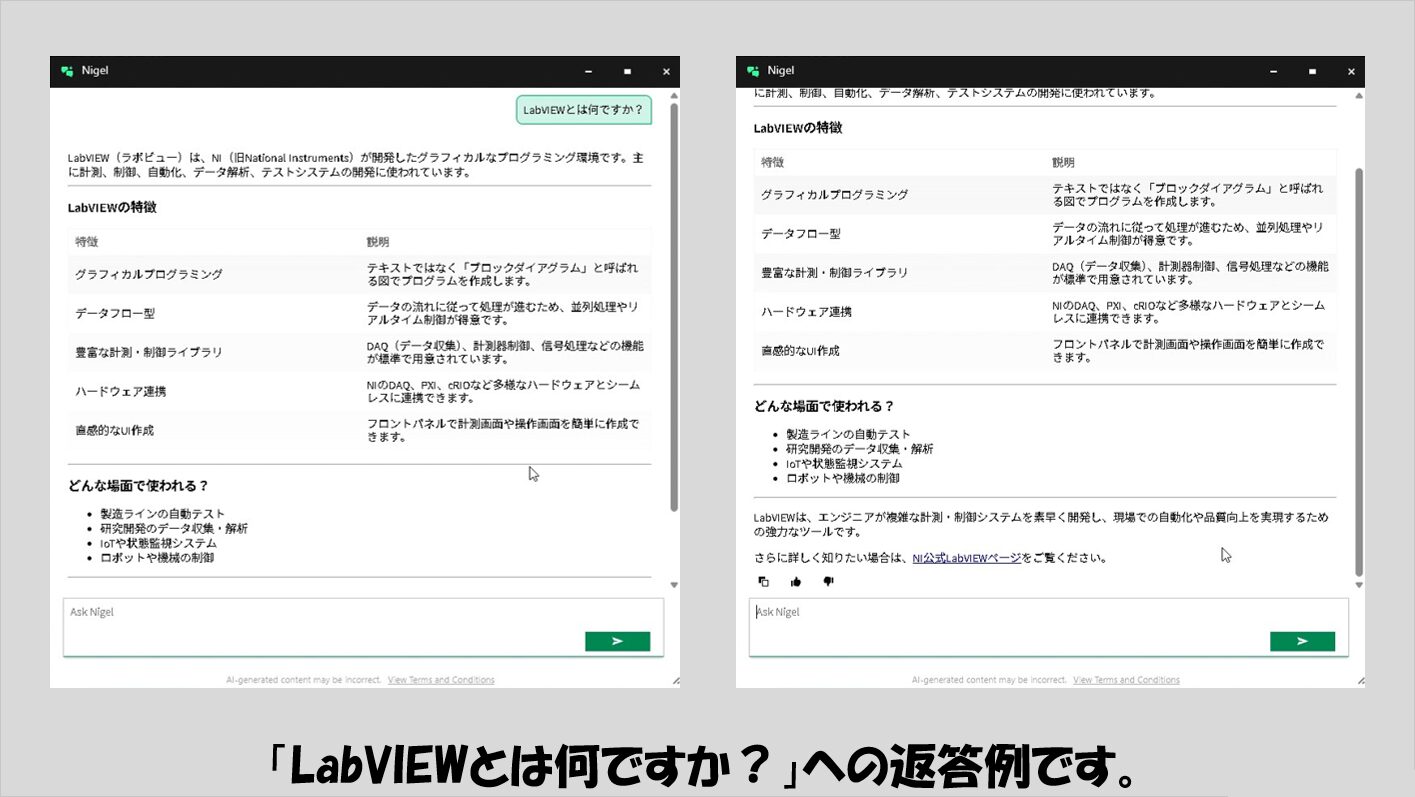Click the Nigel logo icon in right title bar
Image resolution: width=1415 pixels, height=797 pixels.
753,71
